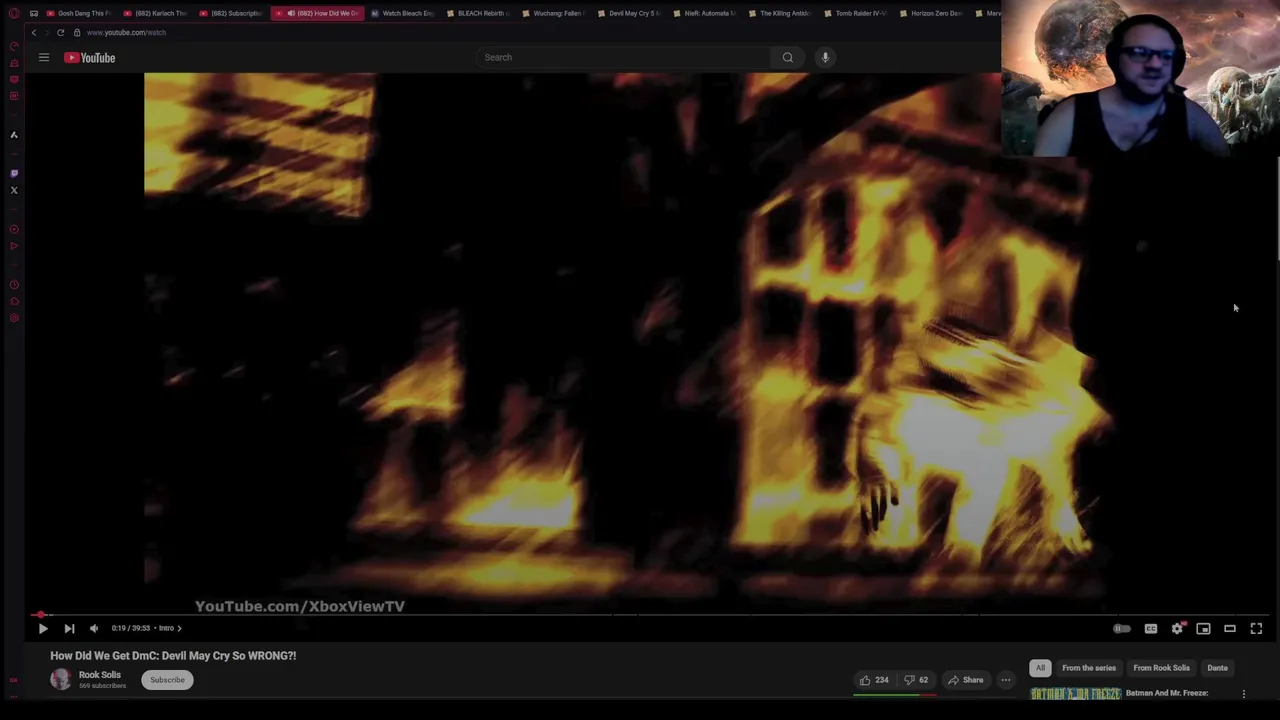The width and height of the screenshot is (1280, 720).
Task: Toggle the autoplay switch in player
Action: [x=1122, y=629]
